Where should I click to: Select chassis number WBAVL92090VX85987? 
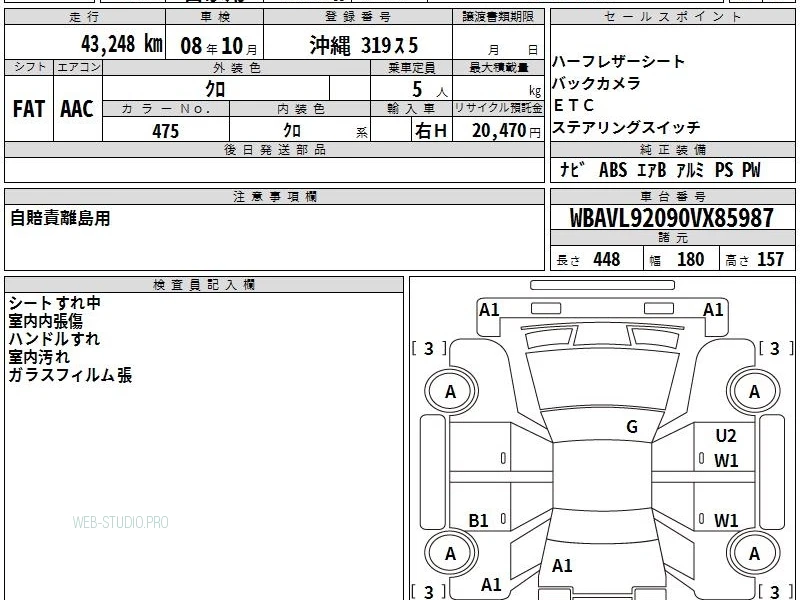click(x=671, y=218)
